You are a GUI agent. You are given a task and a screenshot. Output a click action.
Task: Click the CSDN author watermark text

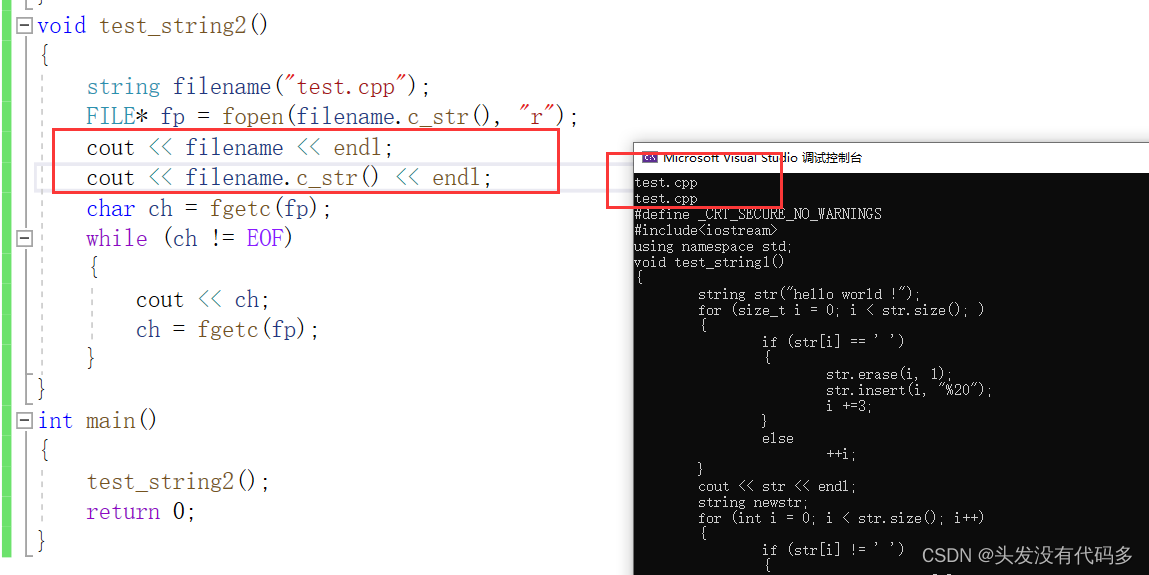(x=1027, y=555)
